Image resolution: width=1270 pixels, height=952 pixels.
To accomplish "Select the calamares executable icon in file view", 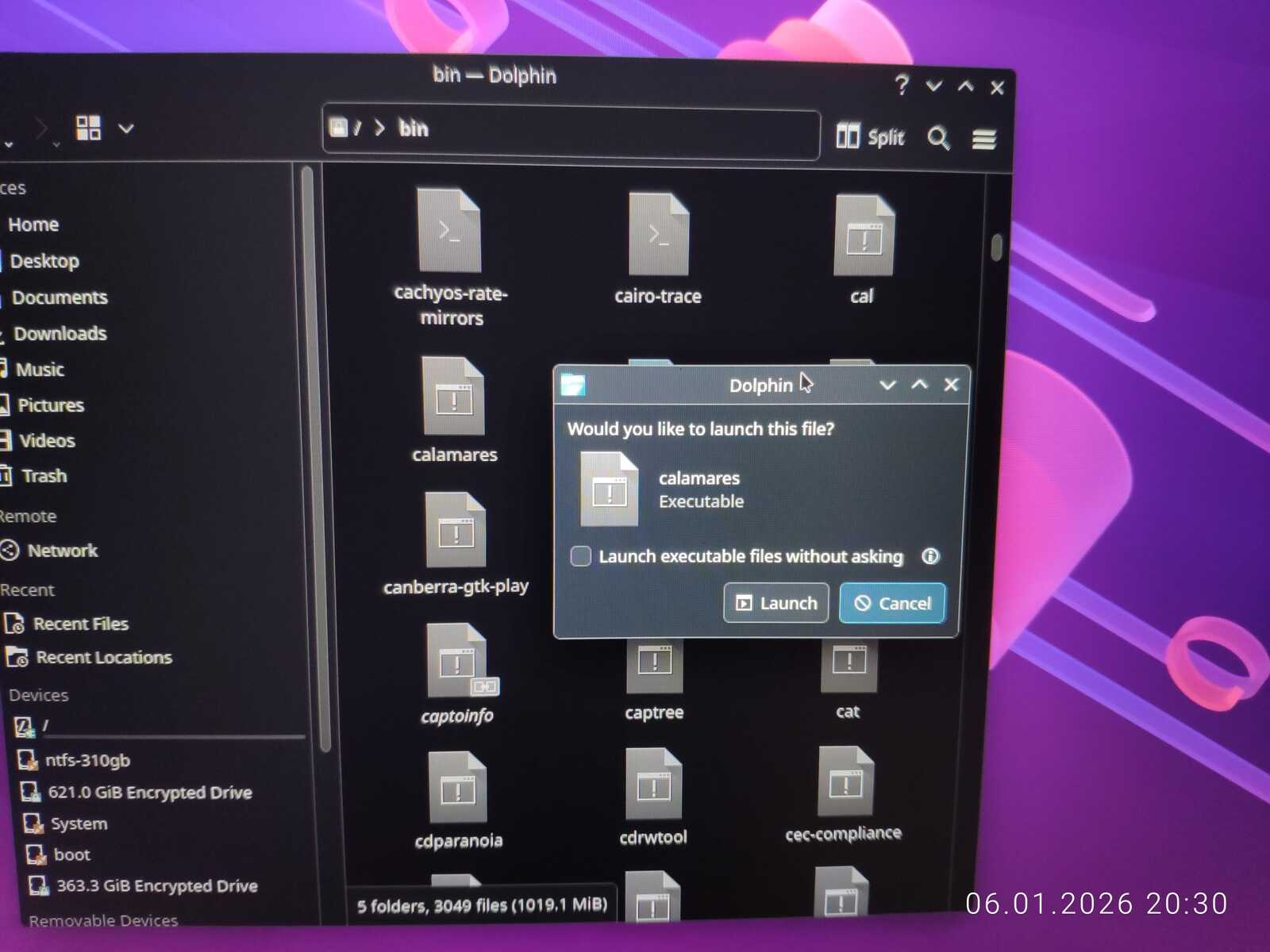I will click(453, 396).
